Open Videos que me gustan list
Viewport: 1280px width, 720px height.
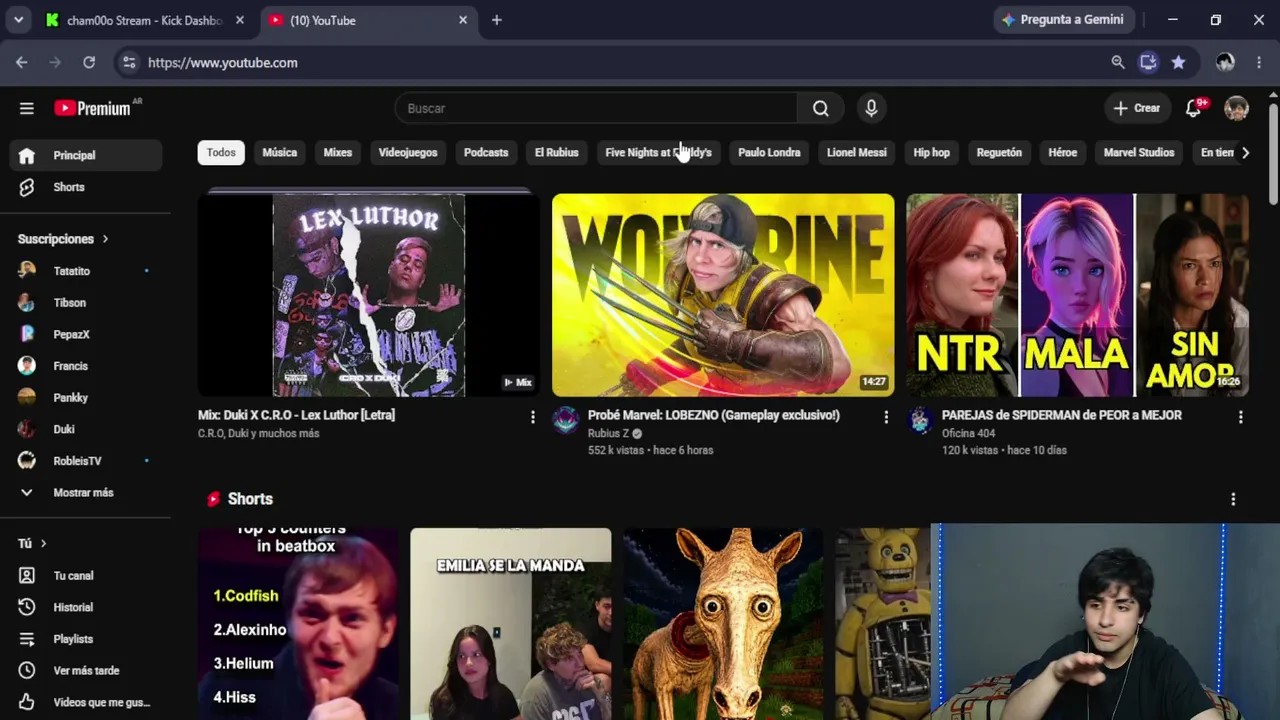85,702
